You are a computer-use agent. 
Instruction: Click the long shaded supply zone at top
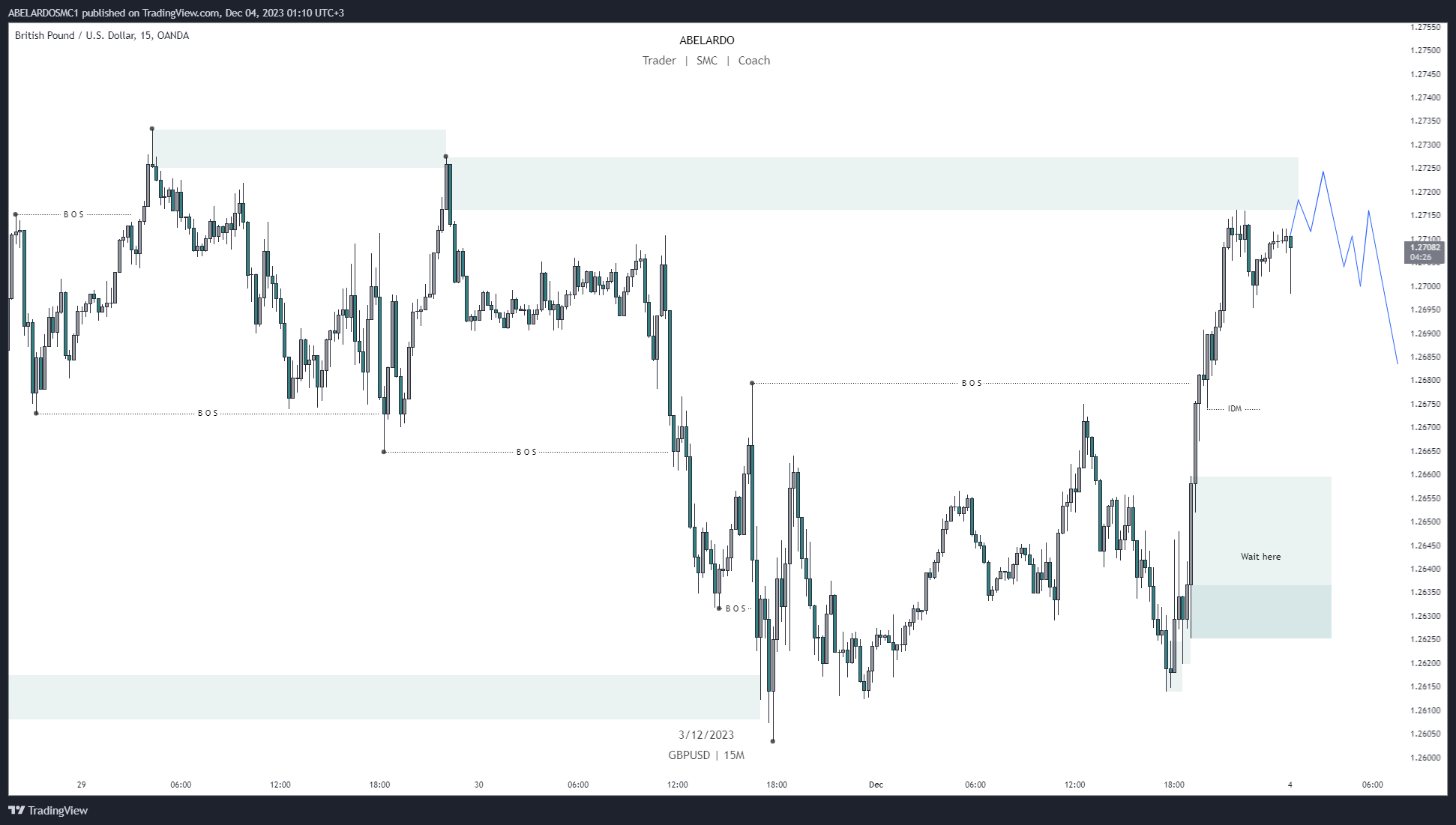pos(870,184)
